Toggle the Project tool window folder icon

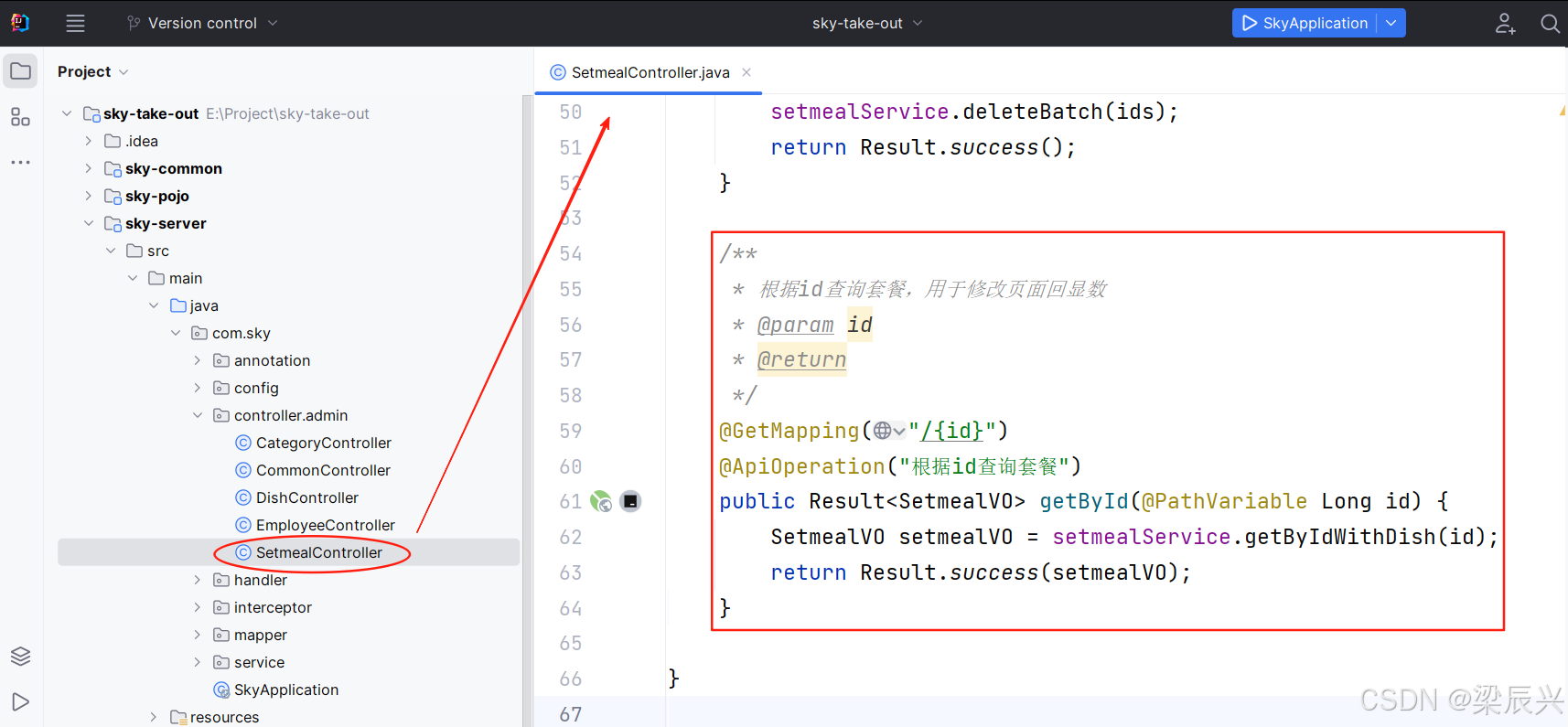[x=20, y=71]
